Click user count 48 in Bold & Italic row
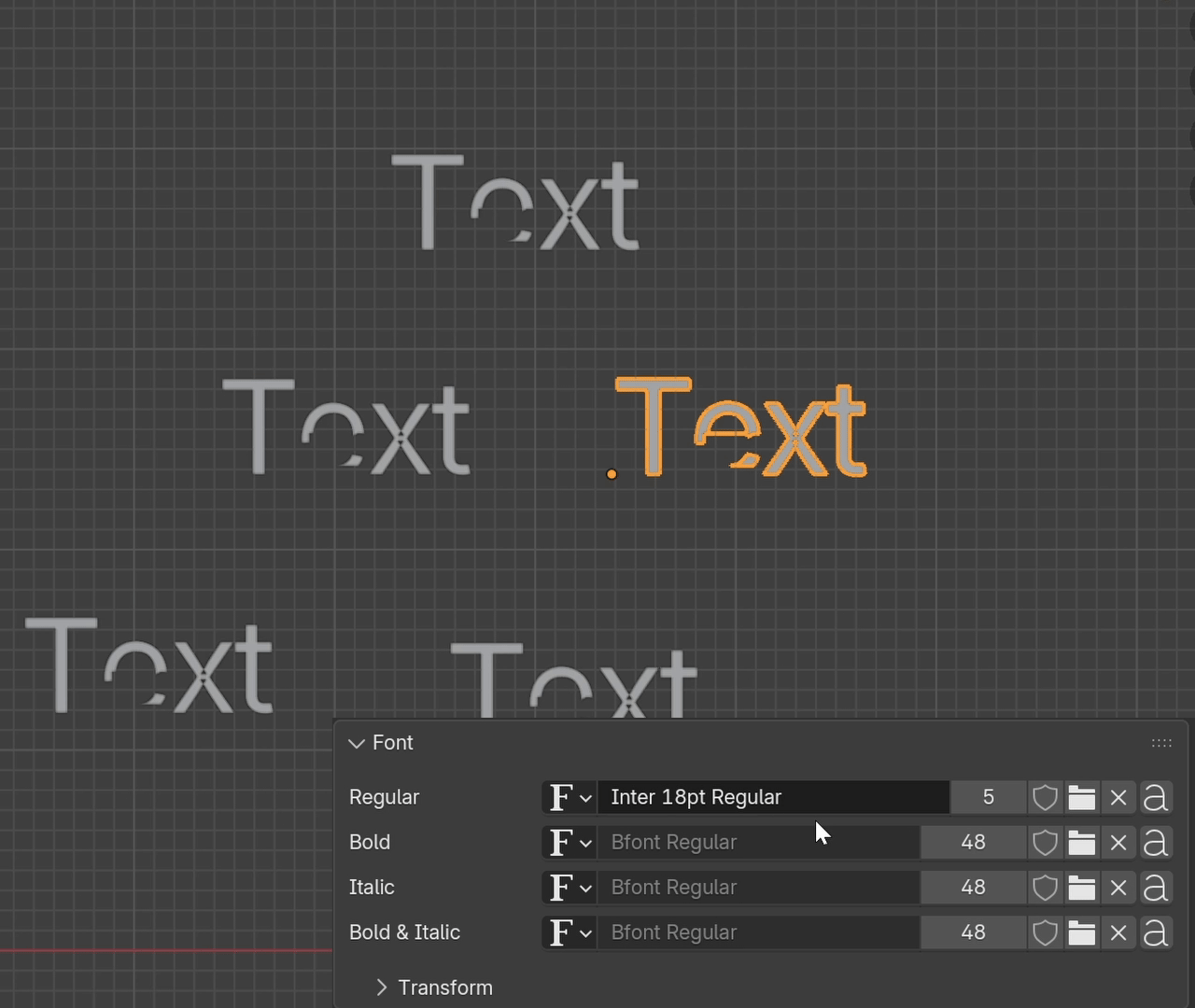 (974, 932)
